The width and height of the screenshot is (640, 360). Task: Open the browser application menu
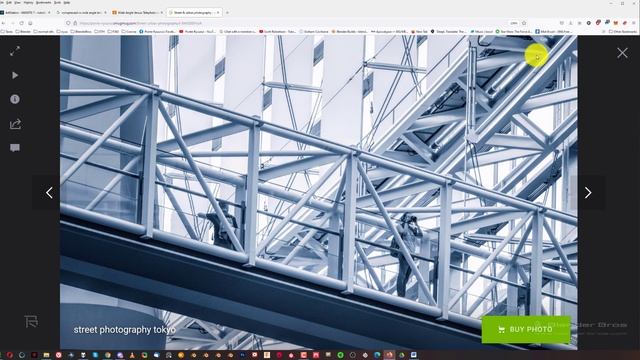(634, 23)
